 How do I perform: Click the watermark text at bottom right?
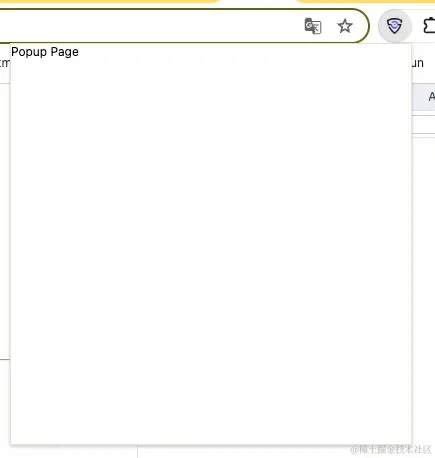point(391,449)
